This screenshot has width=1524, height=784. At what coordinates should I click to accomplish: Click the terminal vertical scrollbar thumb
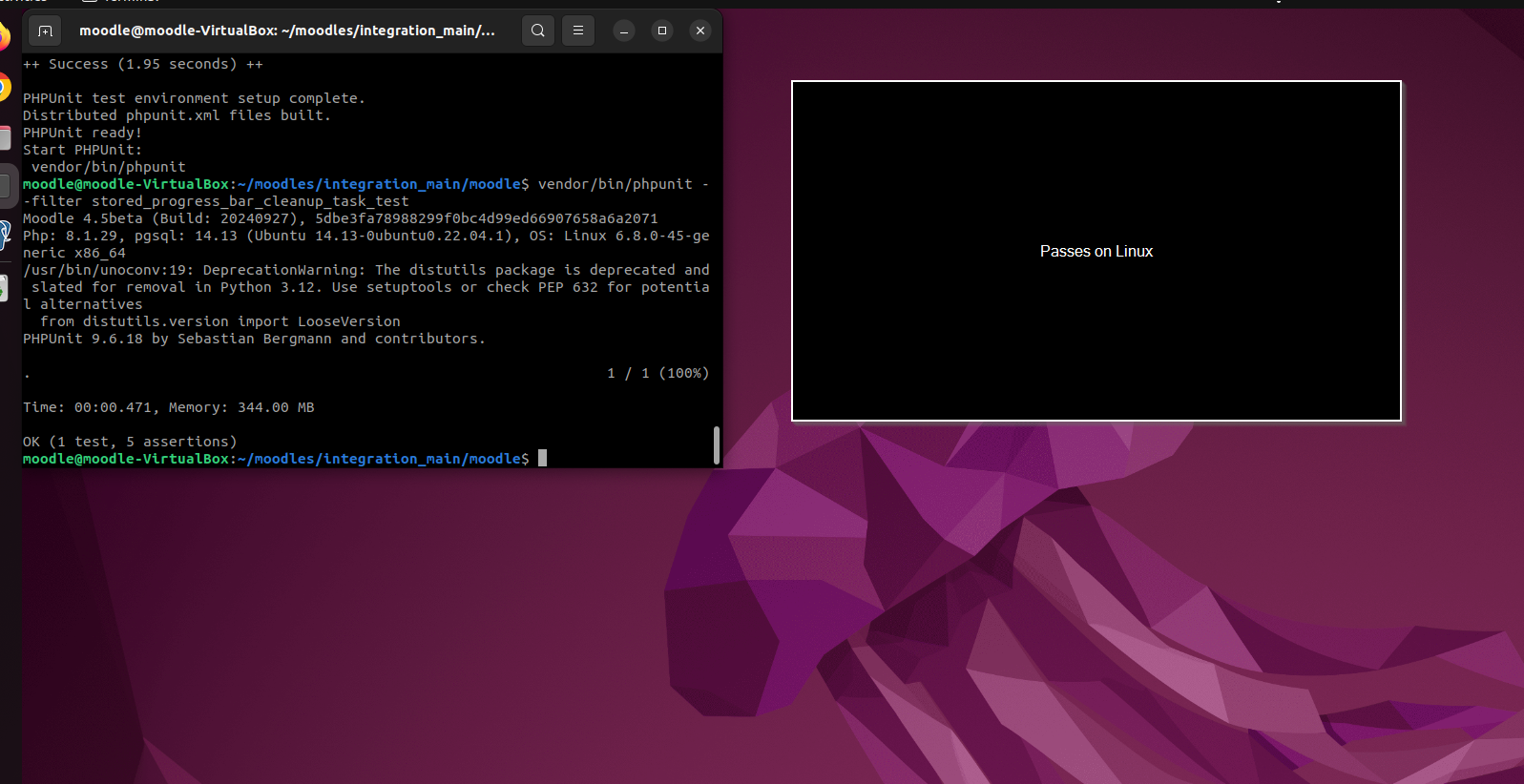[x=717, y=445]
